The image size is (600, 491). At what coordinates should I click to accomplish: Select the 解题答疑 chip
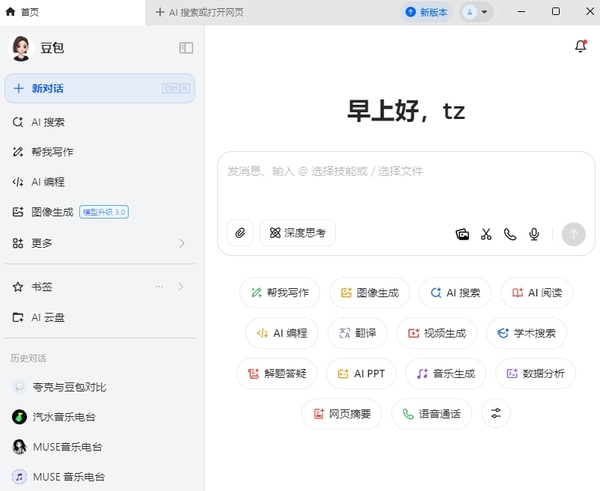click(277, 374)
